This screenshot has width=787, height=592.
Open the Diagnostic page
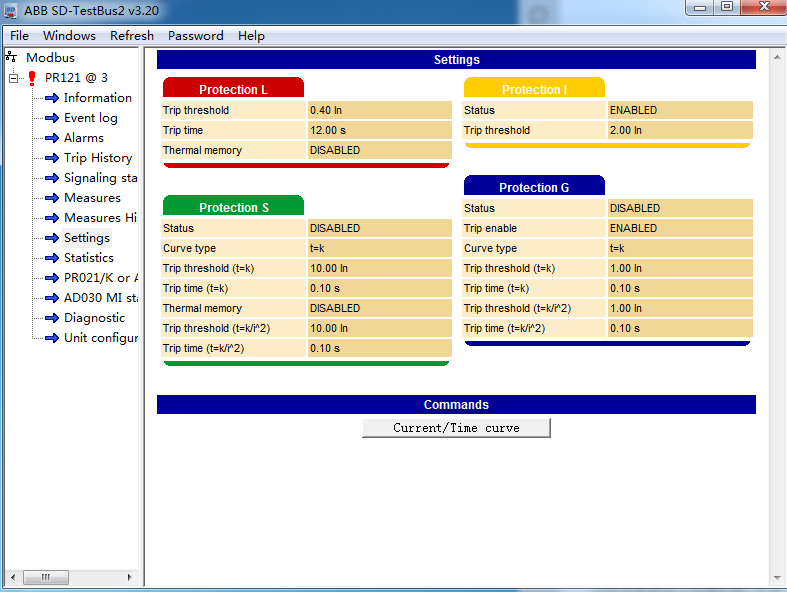pos(94,318)
